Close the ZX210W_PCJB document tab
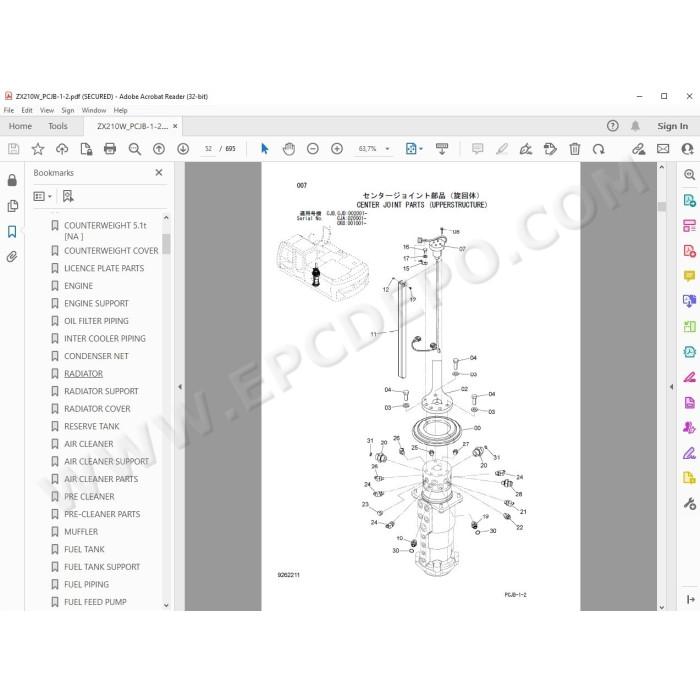Screen dimensions: 700x700 pos(175,126)
